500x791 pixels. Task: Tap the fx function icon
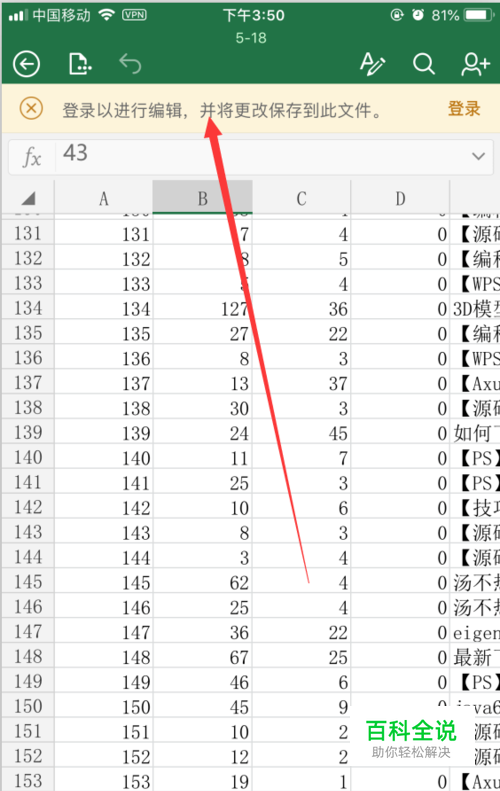tap(32, 157)
